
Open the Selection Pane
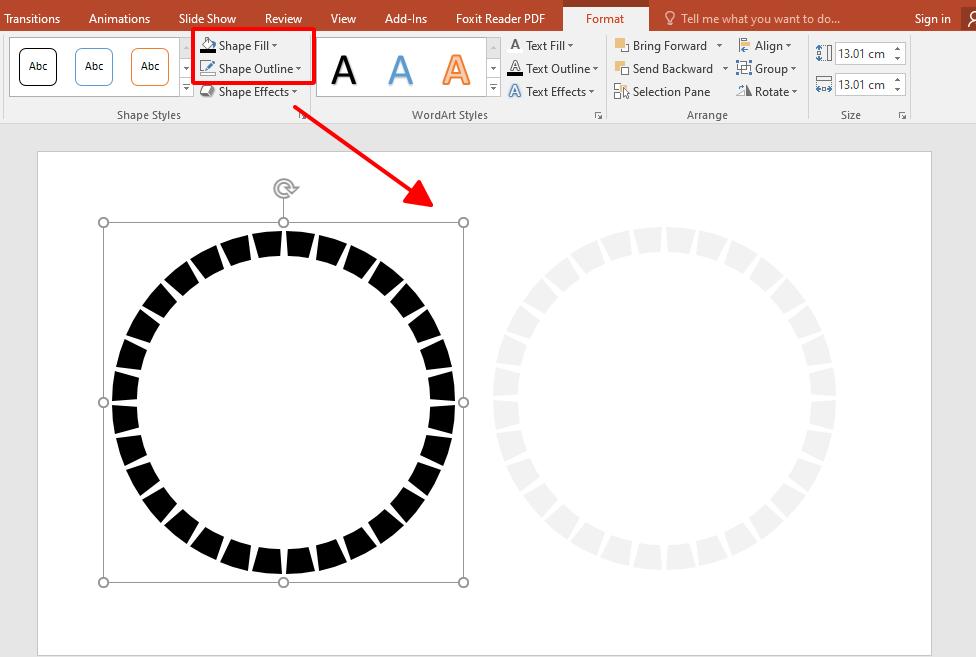[x=663, y=91]
